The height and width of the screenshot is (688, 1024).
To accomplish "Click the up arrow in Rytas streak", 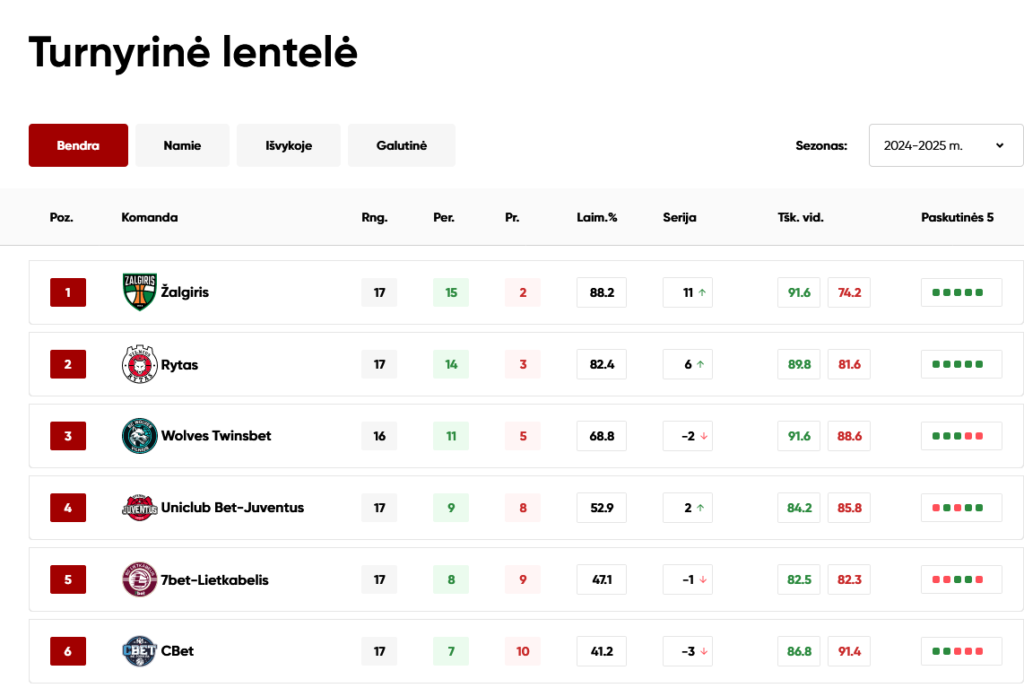I will click(700, 364).
